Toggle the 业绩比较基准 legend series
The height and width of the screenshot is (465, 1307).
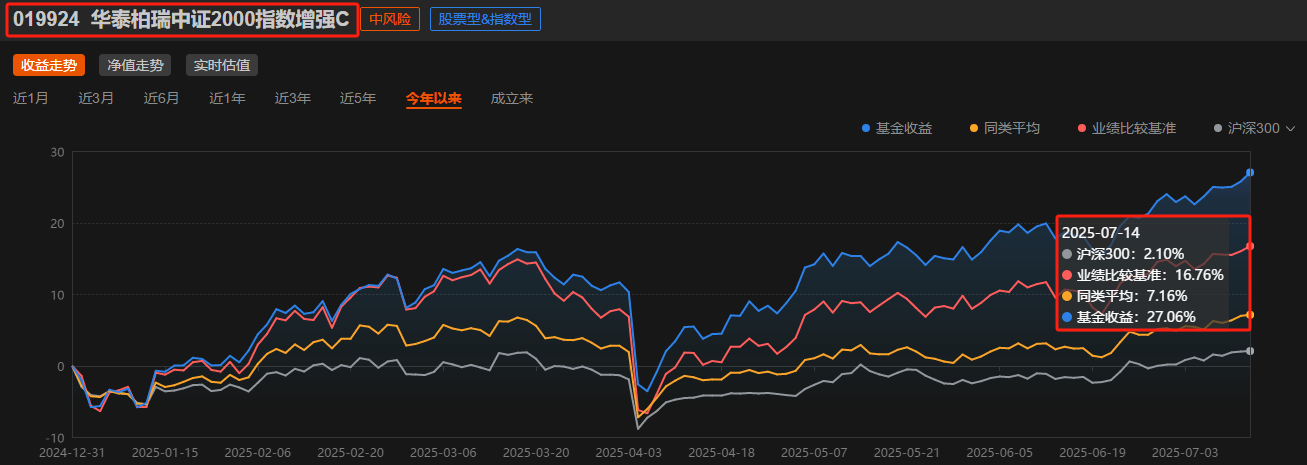(x=1127, y=128)
